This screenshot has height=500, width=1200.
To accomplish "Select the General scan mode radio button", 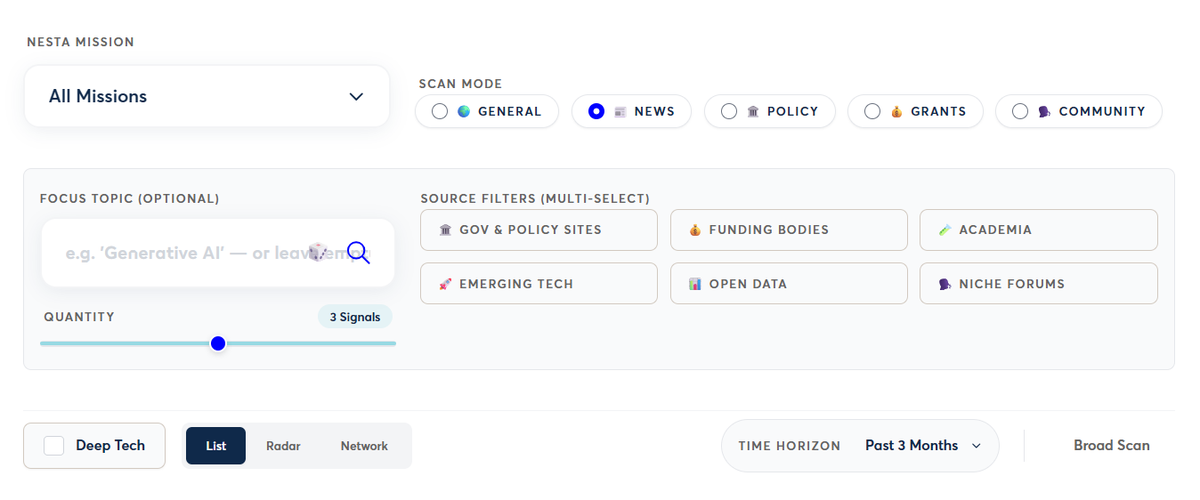I will [x=440, y=111].
